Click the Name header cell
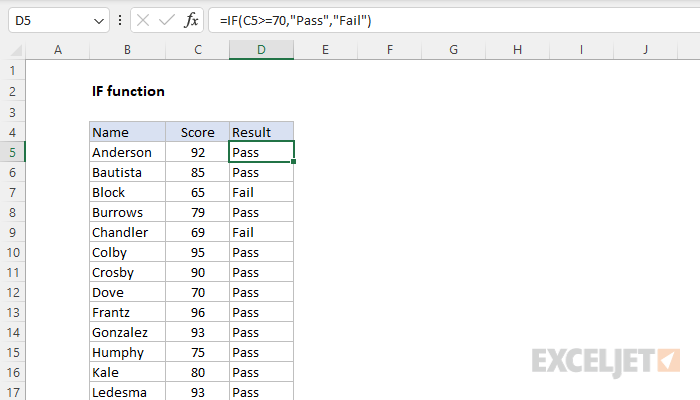 pos(127,132)
